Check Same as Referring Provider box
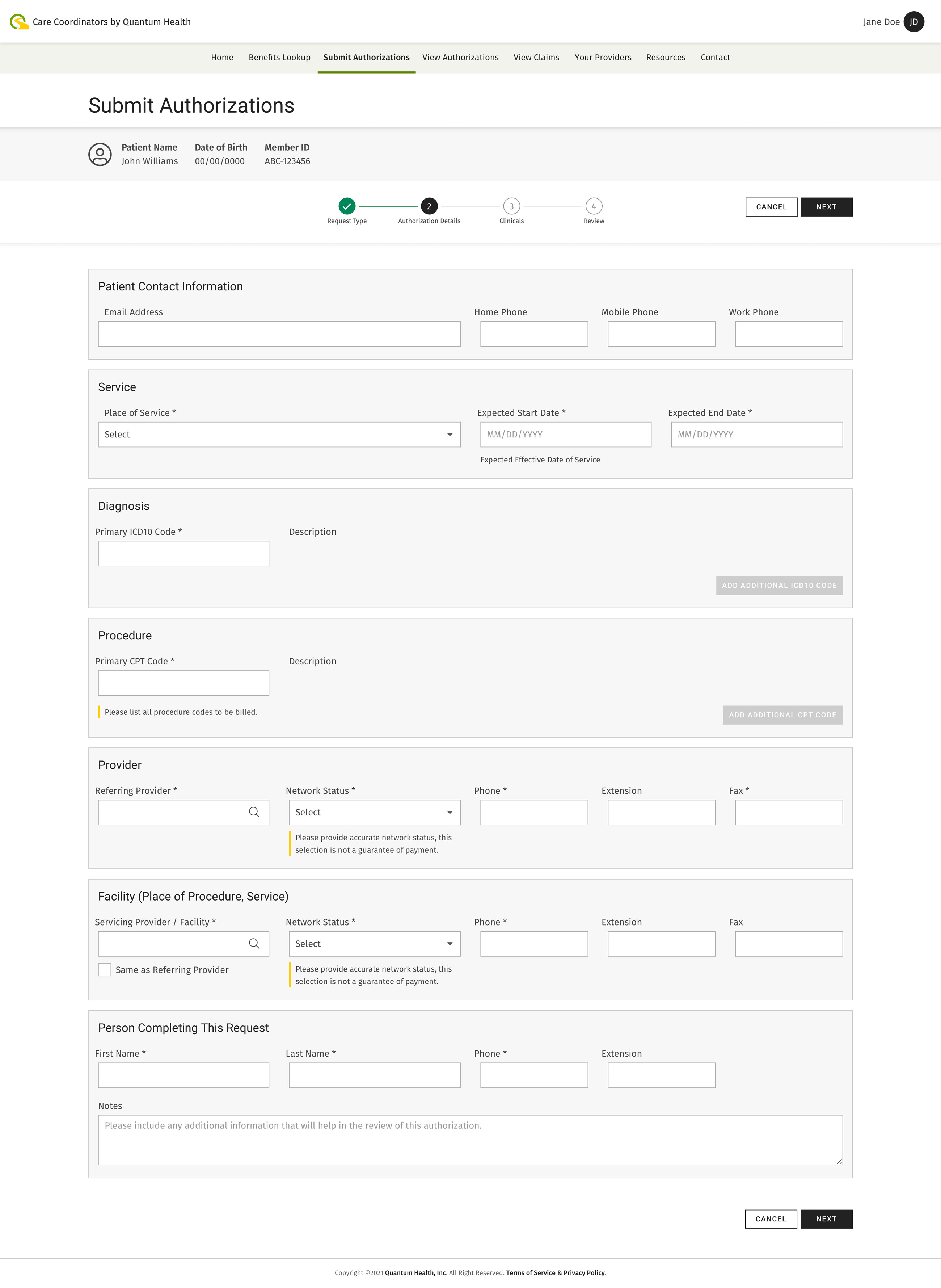Image resolution: width=941 pixels, height=1288 pixels. coord(105,970)
